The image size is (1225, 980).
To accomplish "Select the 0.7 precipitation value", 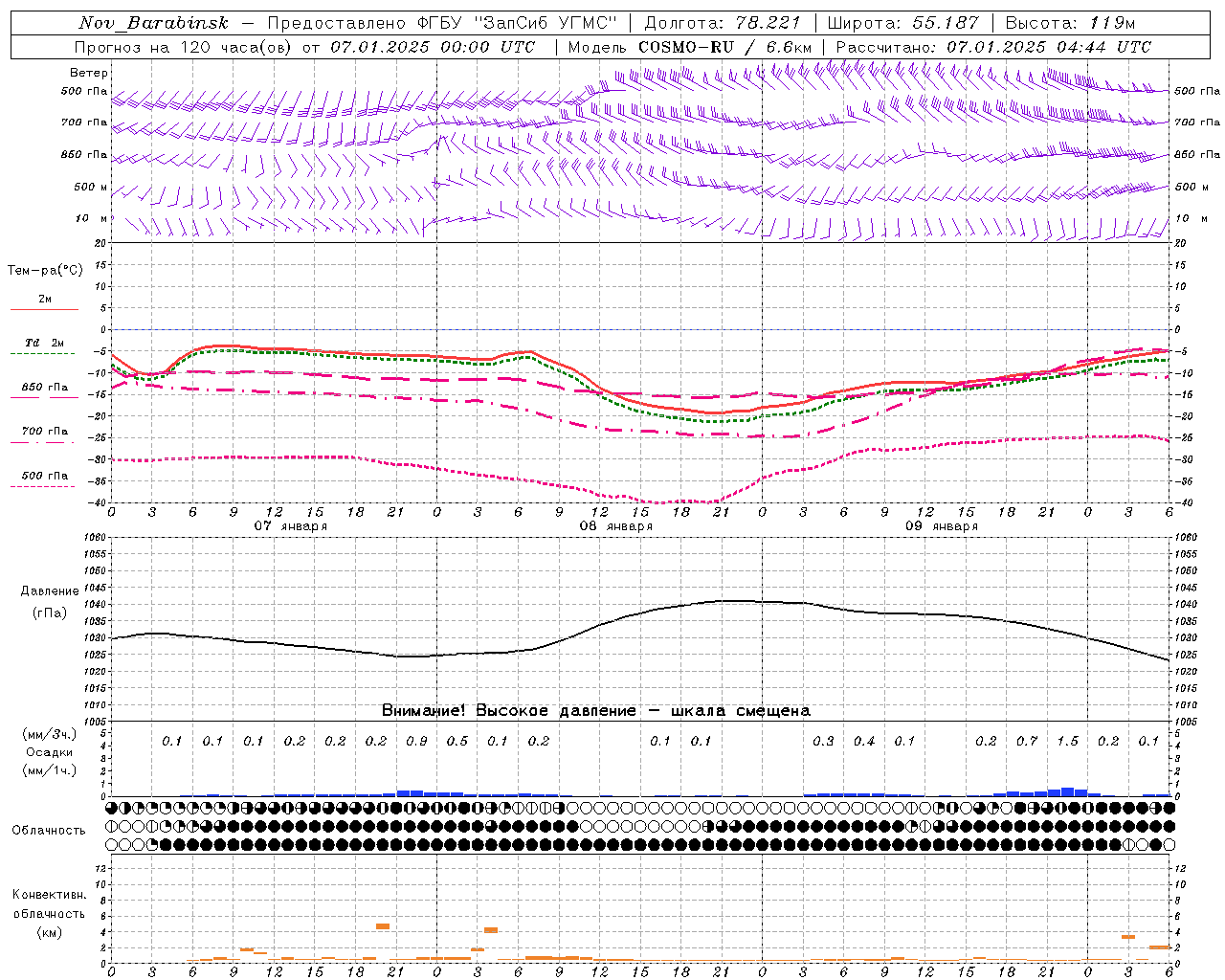I will 1027,741.
